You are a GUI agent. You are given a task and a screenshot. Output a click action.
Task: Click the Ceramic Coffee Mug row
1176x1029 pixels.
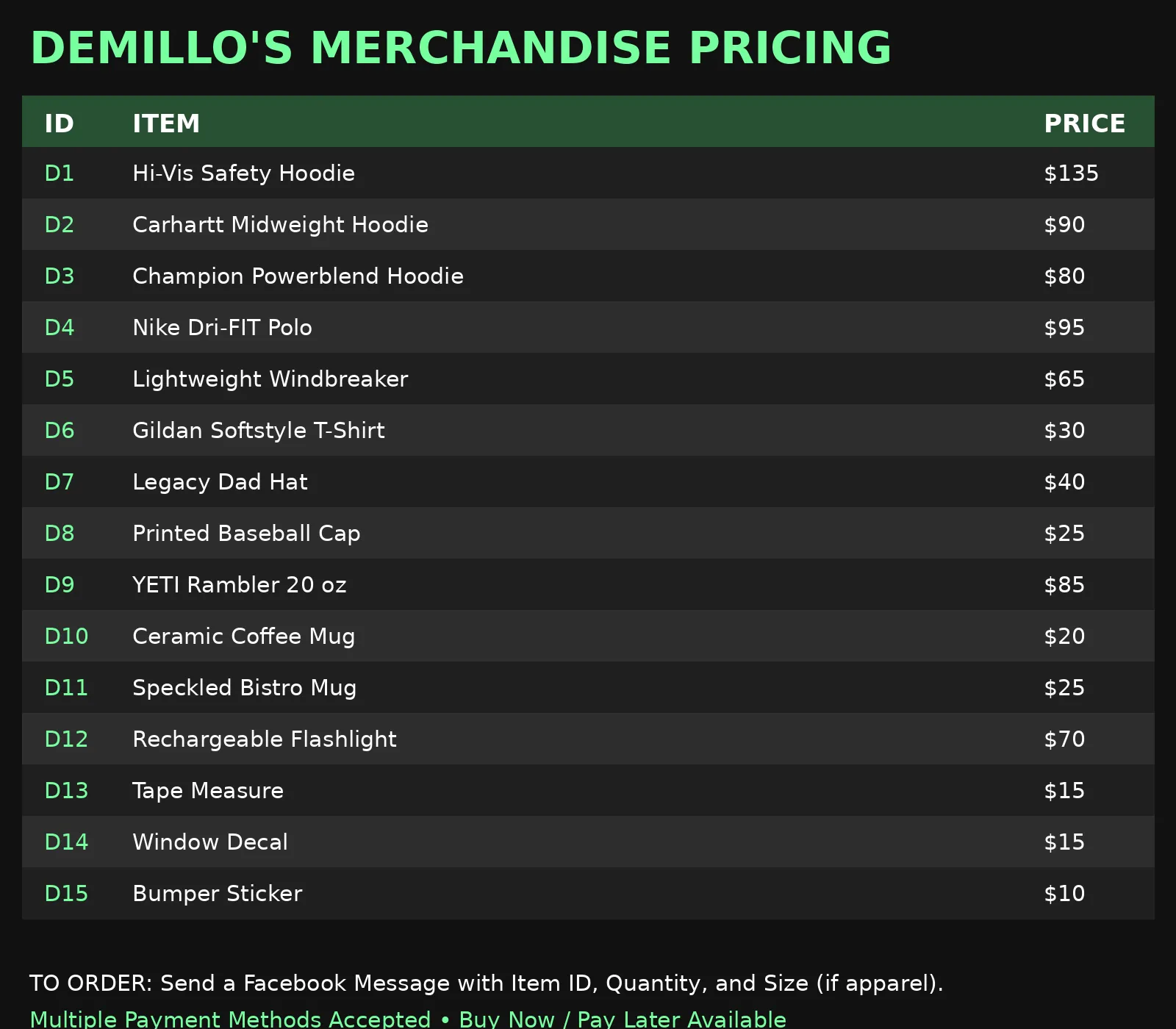588,636
